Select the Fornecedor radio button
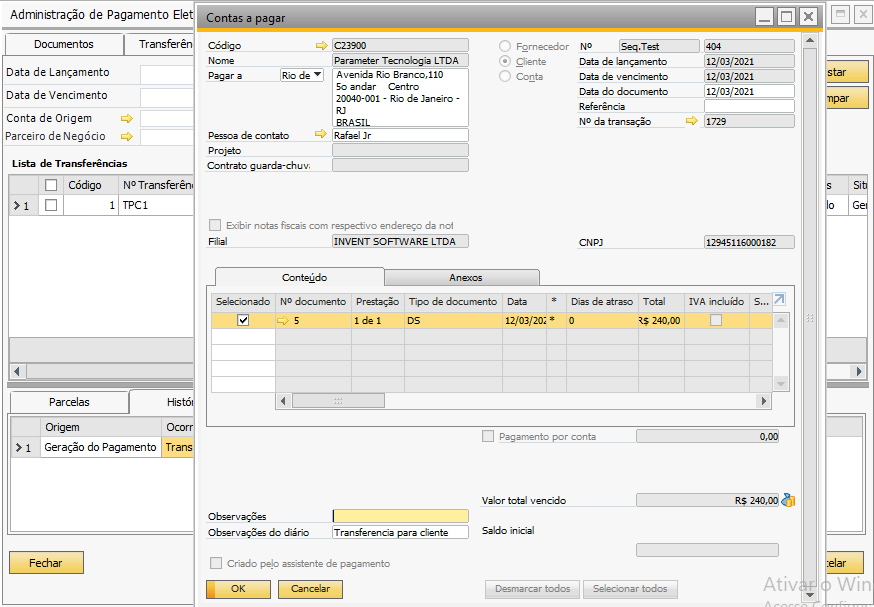Image resolution: width=874 pixels, height=607 pixels. point(504,46)
